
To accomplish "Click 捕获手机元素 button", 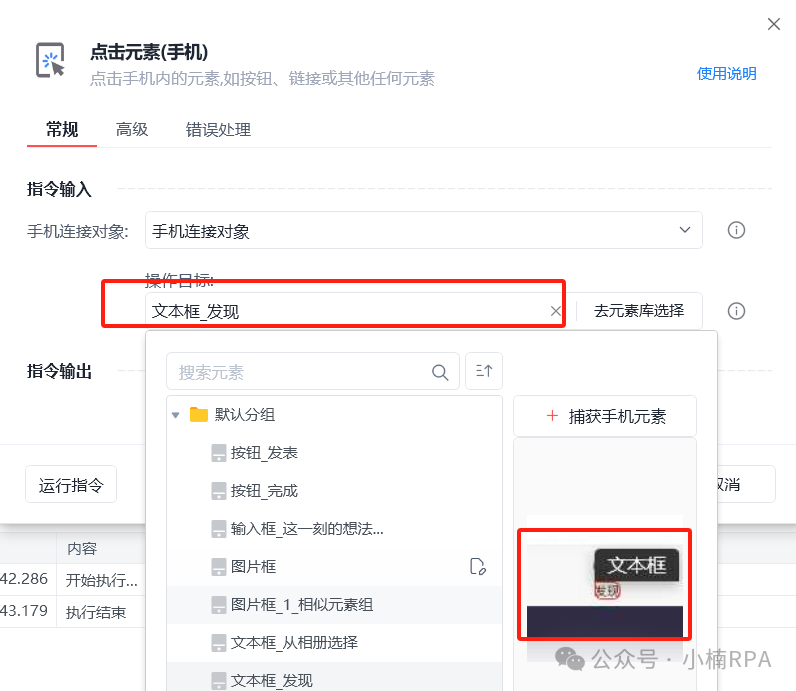I will (x=605, y=416).
